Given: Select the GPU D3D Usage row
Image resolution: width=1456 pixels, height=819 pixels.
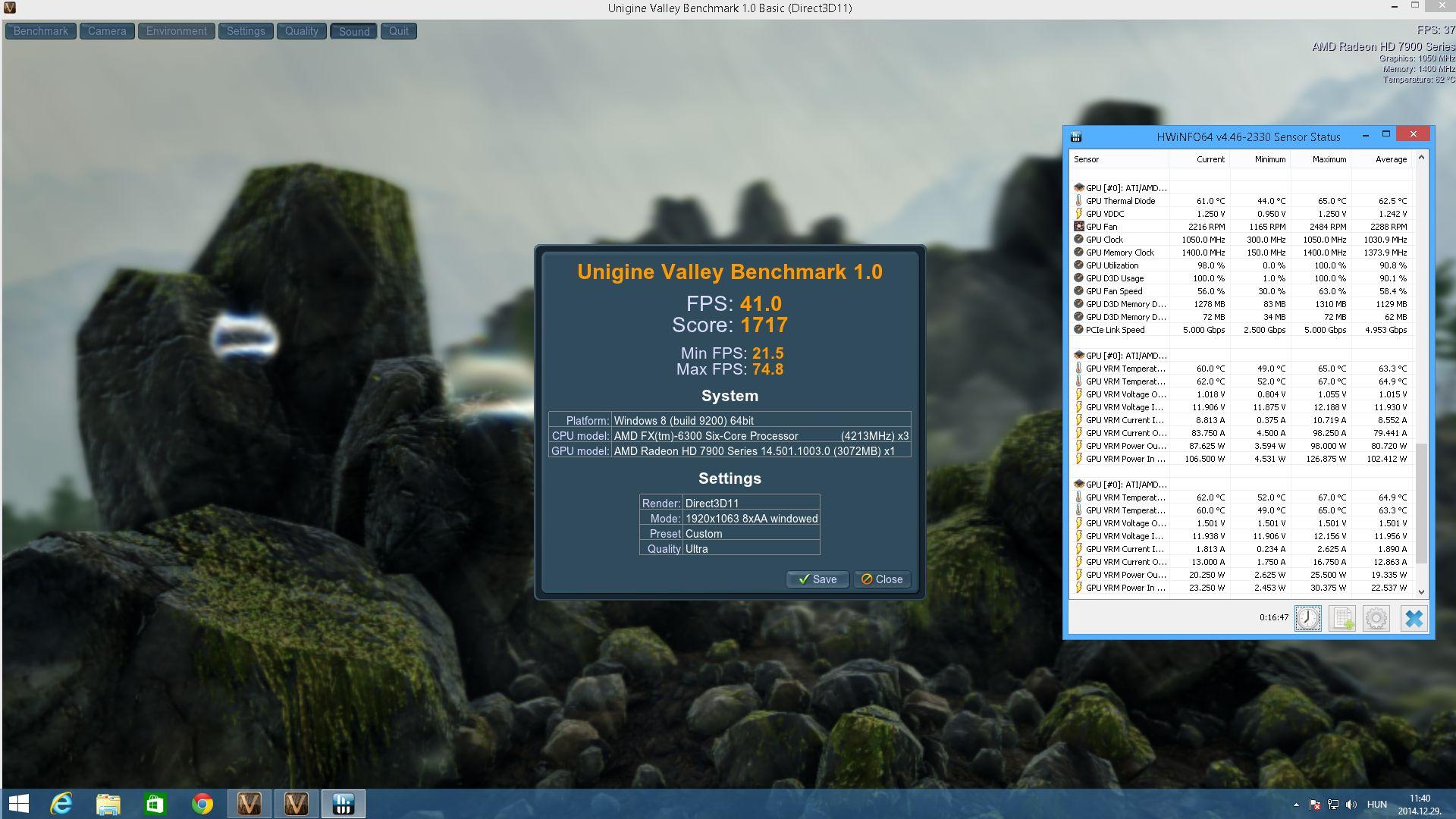Looking at the screenshot, I should tap(1241, 278).
